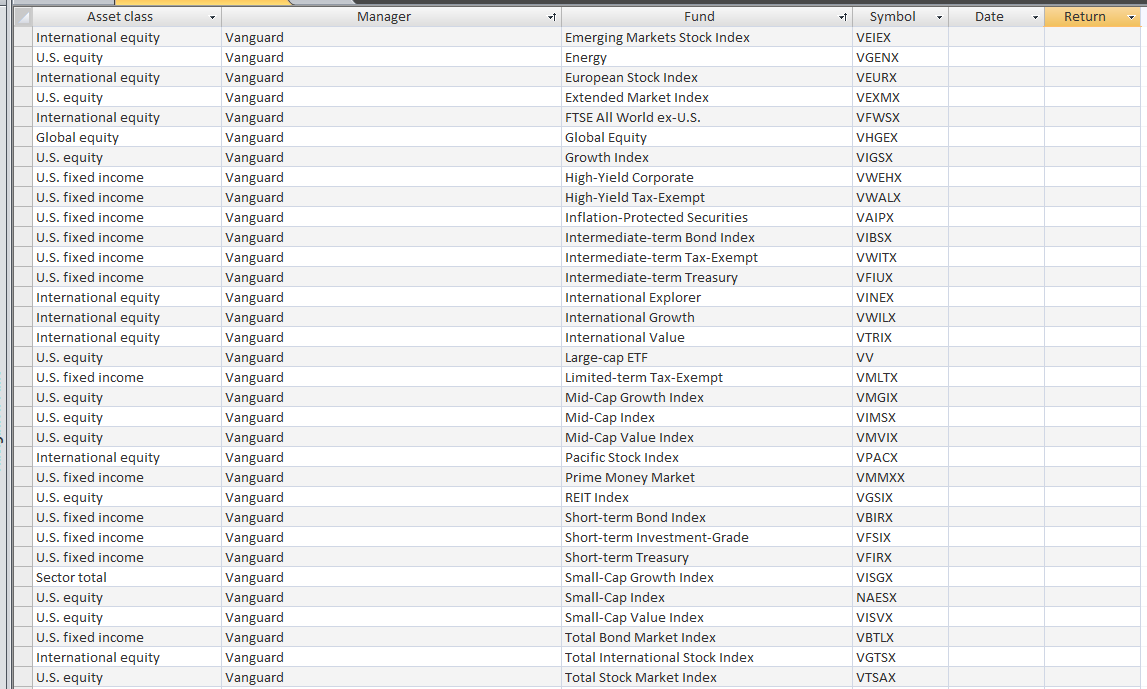
Task: Click the 'Extended Market Index' fund cell
Action: [707, 97]
